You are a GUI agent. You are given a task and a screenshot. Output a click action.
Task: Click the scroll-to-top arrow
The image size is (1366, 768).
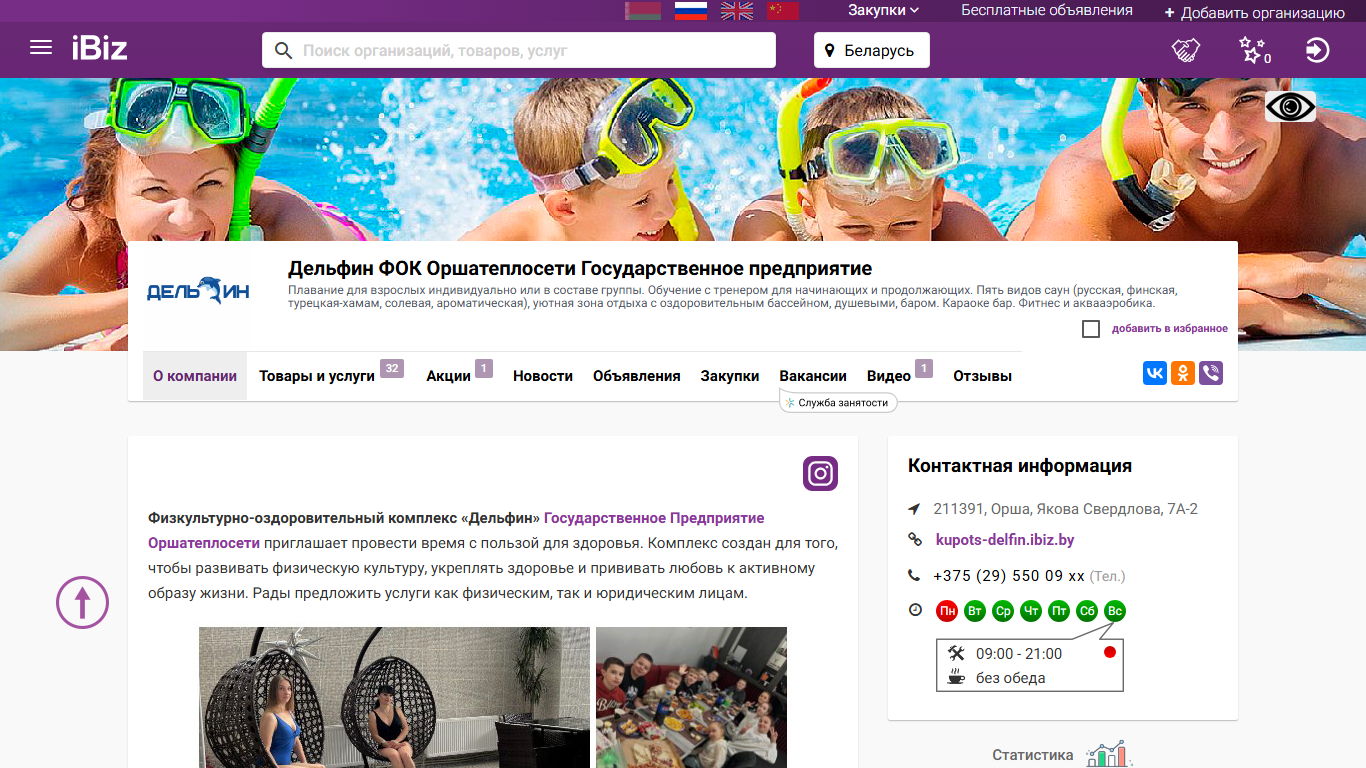82,602
